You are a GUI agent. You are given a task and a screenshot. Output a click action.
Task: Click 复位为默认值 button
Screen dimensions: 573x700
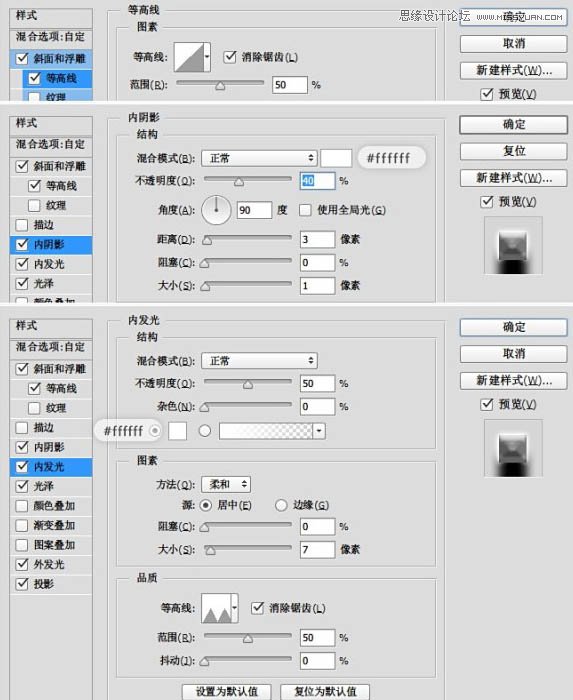[x=325, y=692]
